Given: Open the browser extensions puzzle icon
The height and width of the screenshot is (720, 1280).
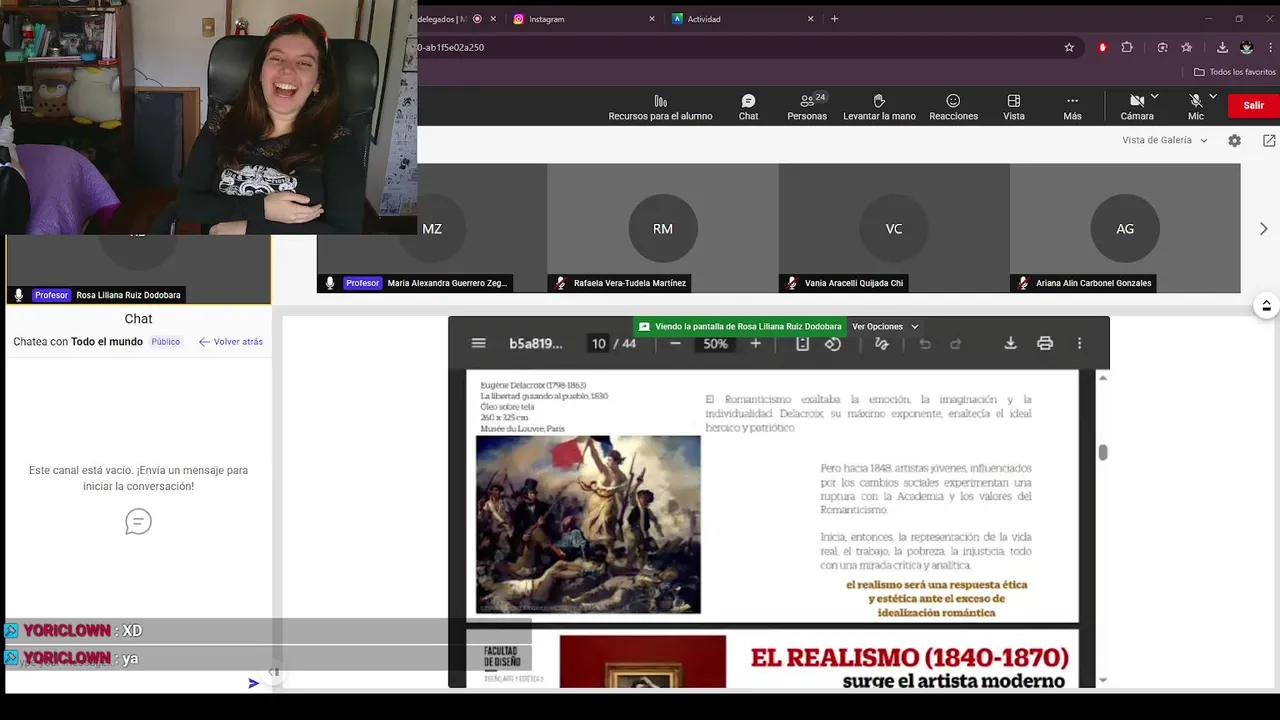Looking at the screenshot, I should [x=1127, y=47].
